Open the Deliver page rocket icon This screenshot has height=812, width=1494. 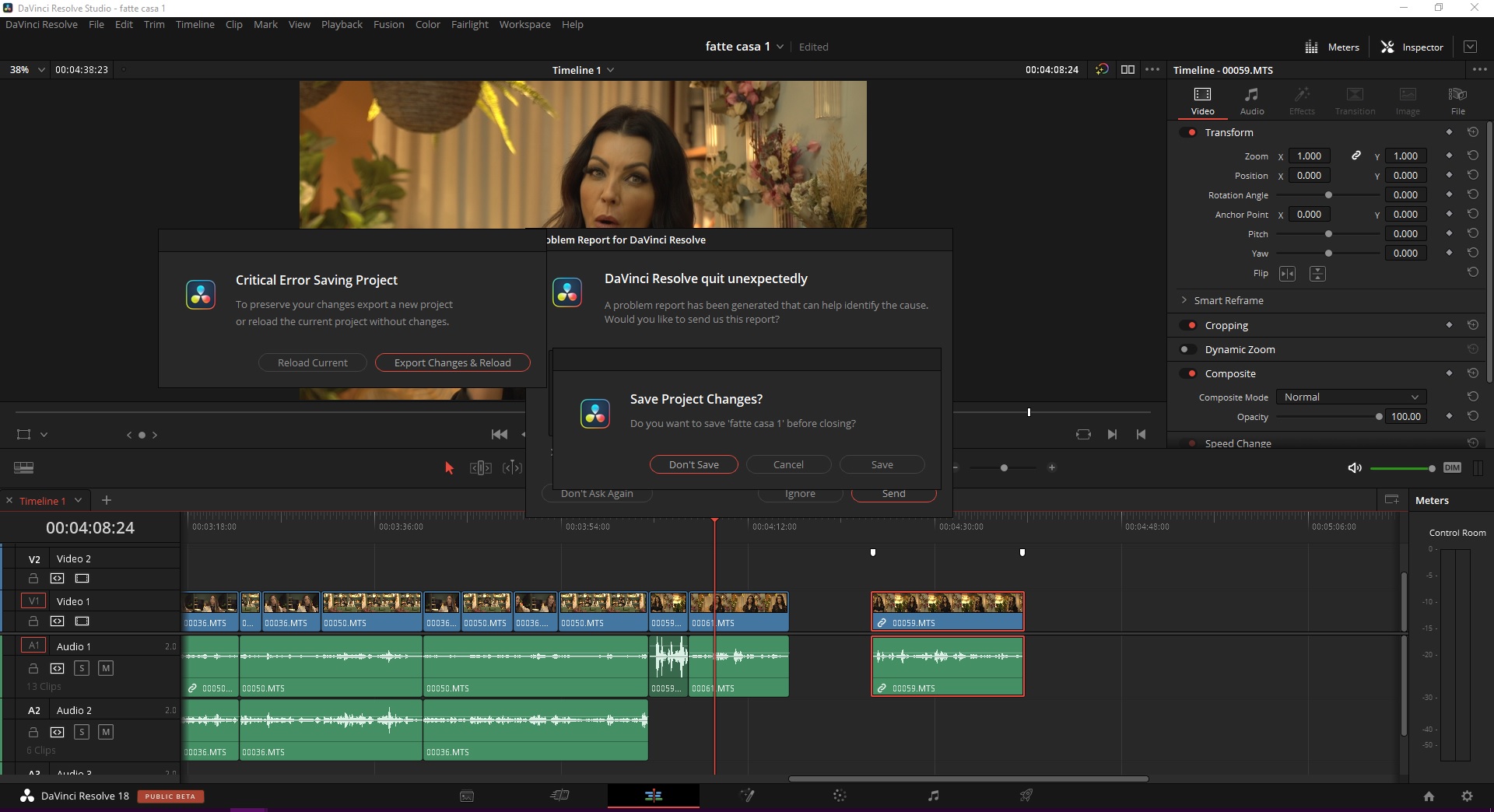click(x=1026, y=796)
